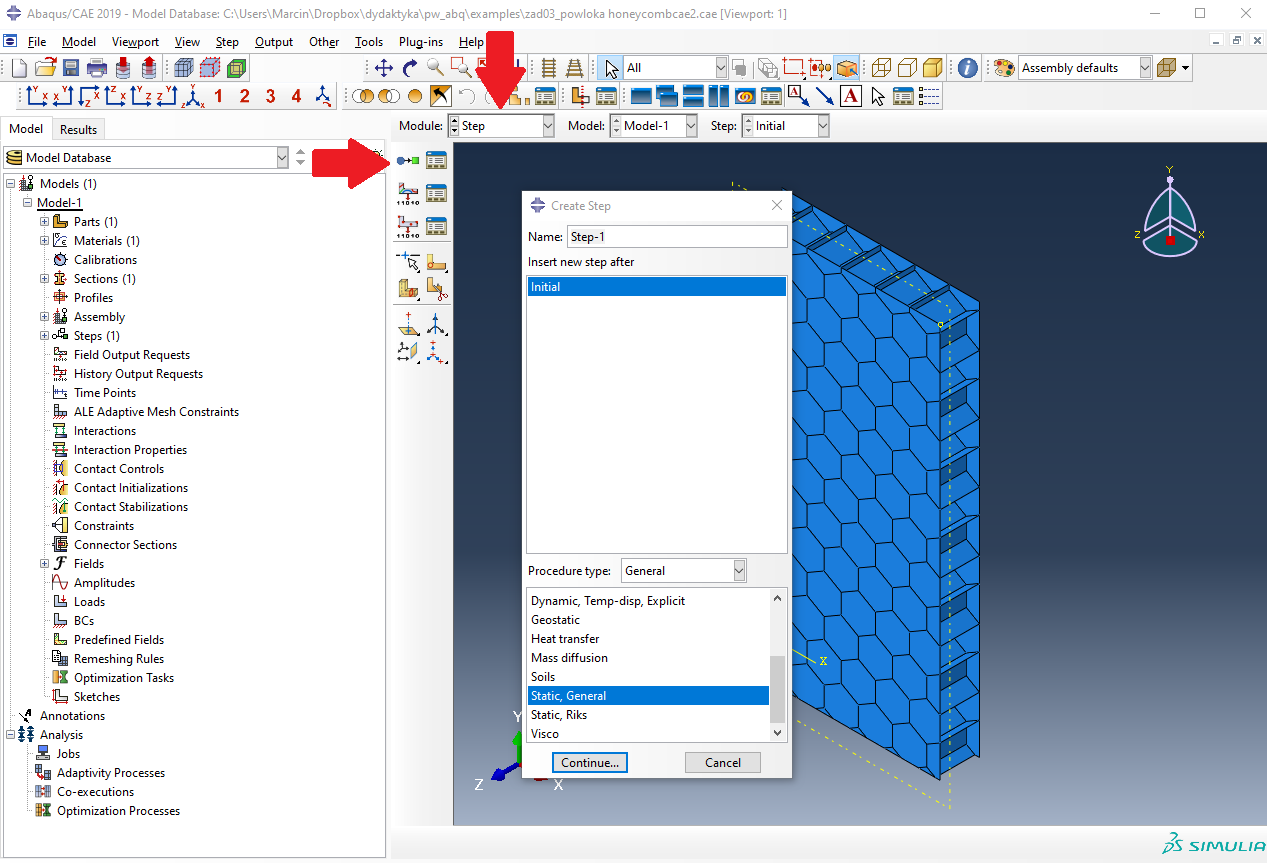Enable Wireframe render style
Viewport: 1267px width, 863px height.
pos(881,68)
